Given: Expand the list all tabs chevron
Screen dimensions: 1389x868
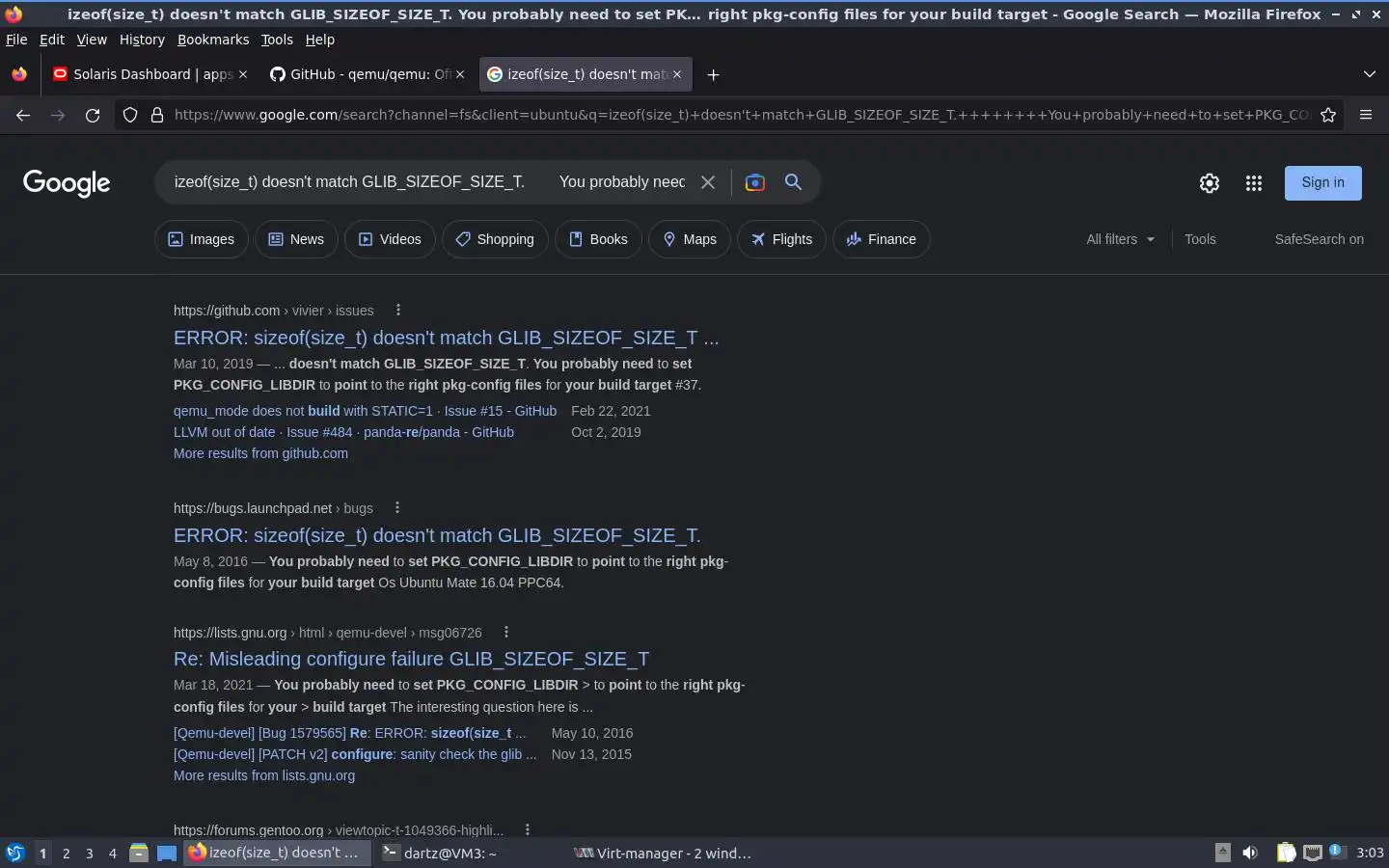Looking at the screenshot, I should tap(1370, 74).
